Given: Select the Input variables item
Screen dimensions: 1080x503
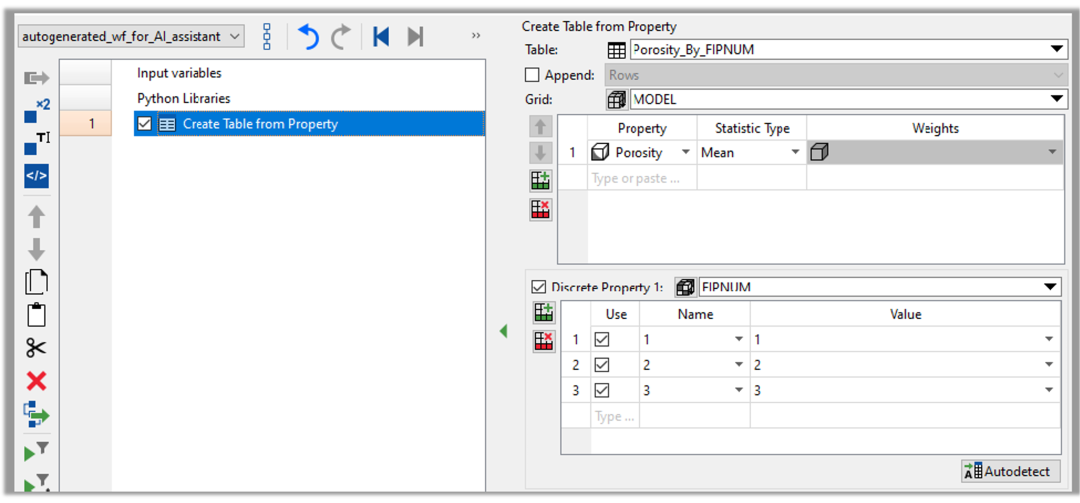Looking at the screenshot, I should [x=179, y=73].
